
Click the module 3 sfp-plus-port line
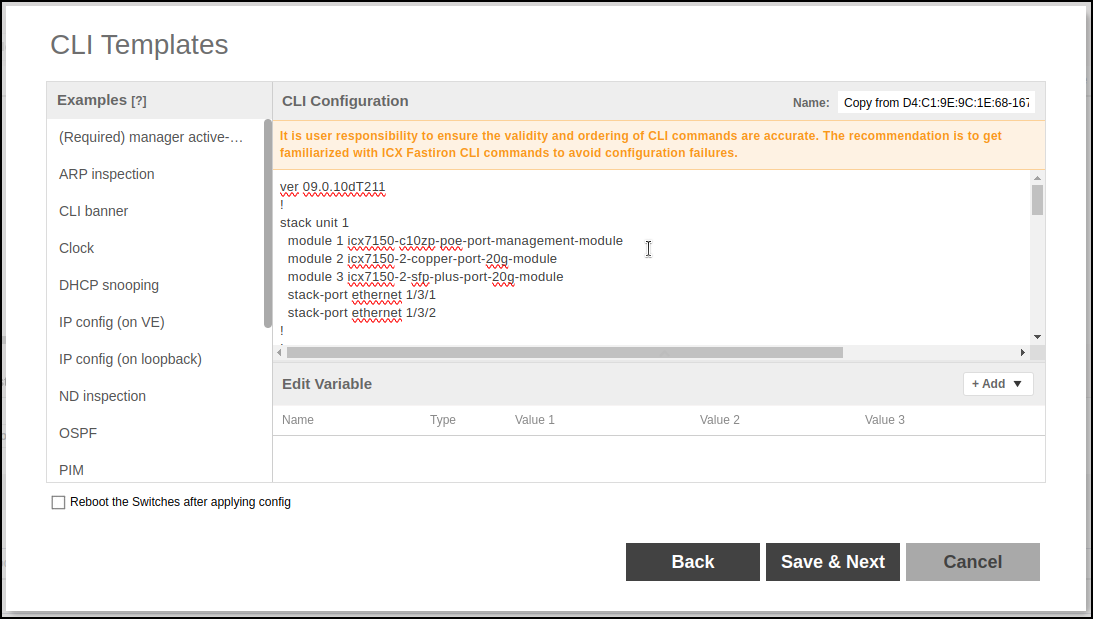coord(425,277)
